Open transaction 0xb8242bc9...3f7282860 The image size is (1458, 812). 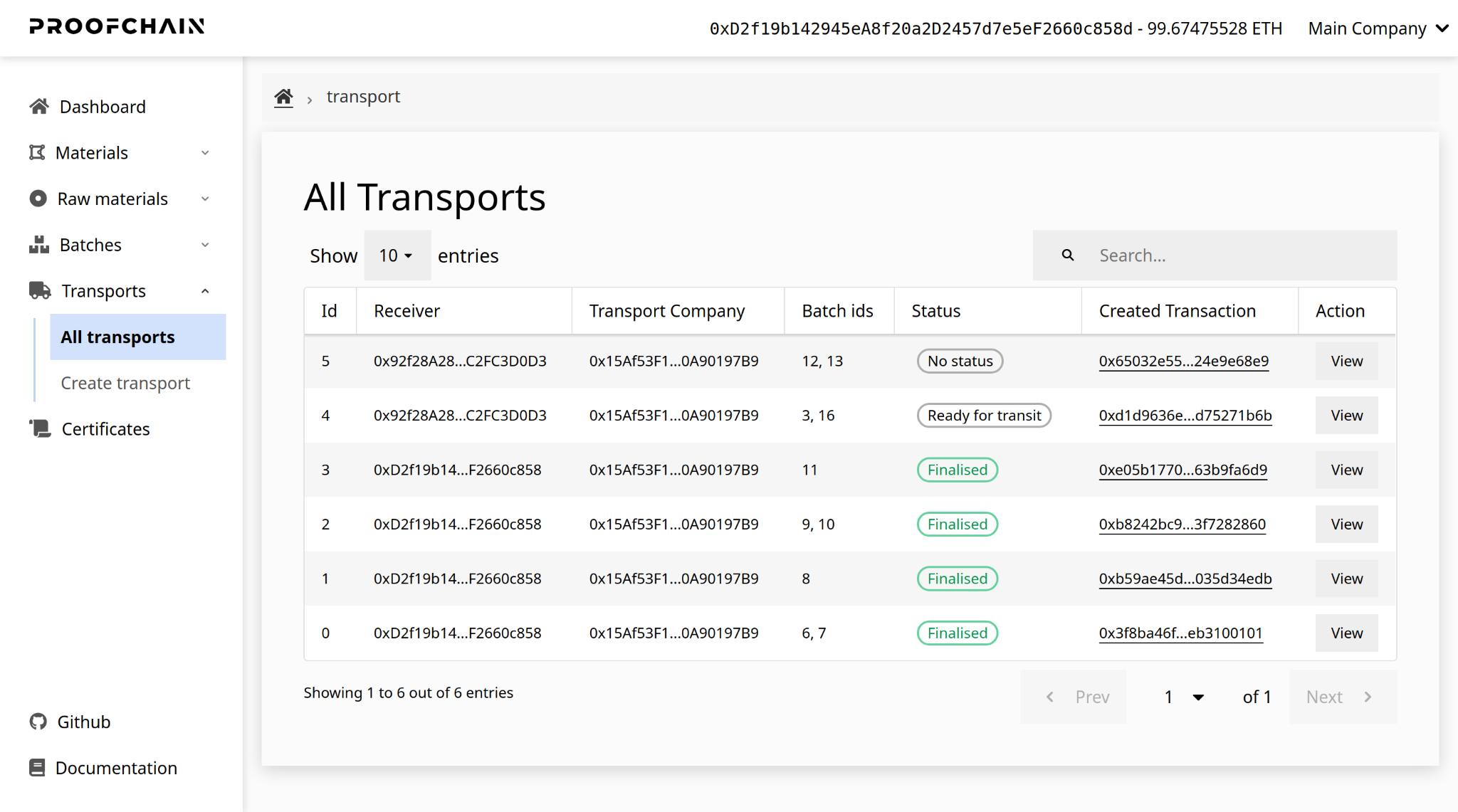coord(1182,524)
